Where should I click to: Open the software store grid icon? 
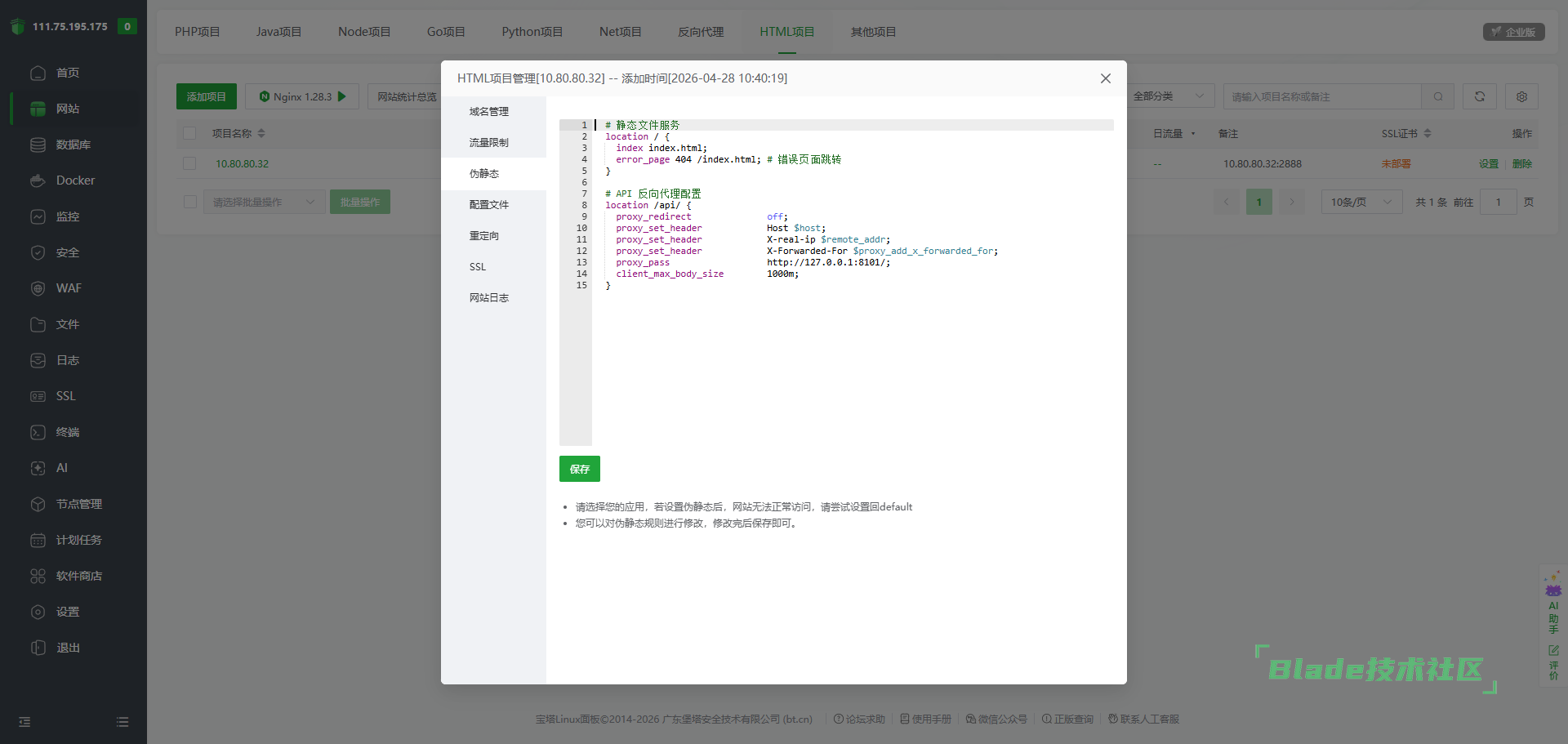tap(38, 576)
